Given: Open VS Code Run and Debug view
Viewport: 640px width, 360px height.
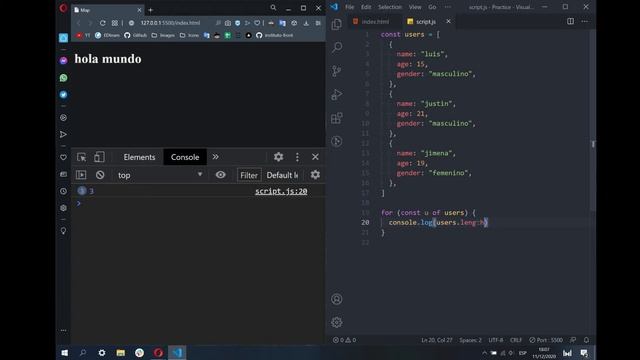Looking at the screenshot, I should pos(337,95).
